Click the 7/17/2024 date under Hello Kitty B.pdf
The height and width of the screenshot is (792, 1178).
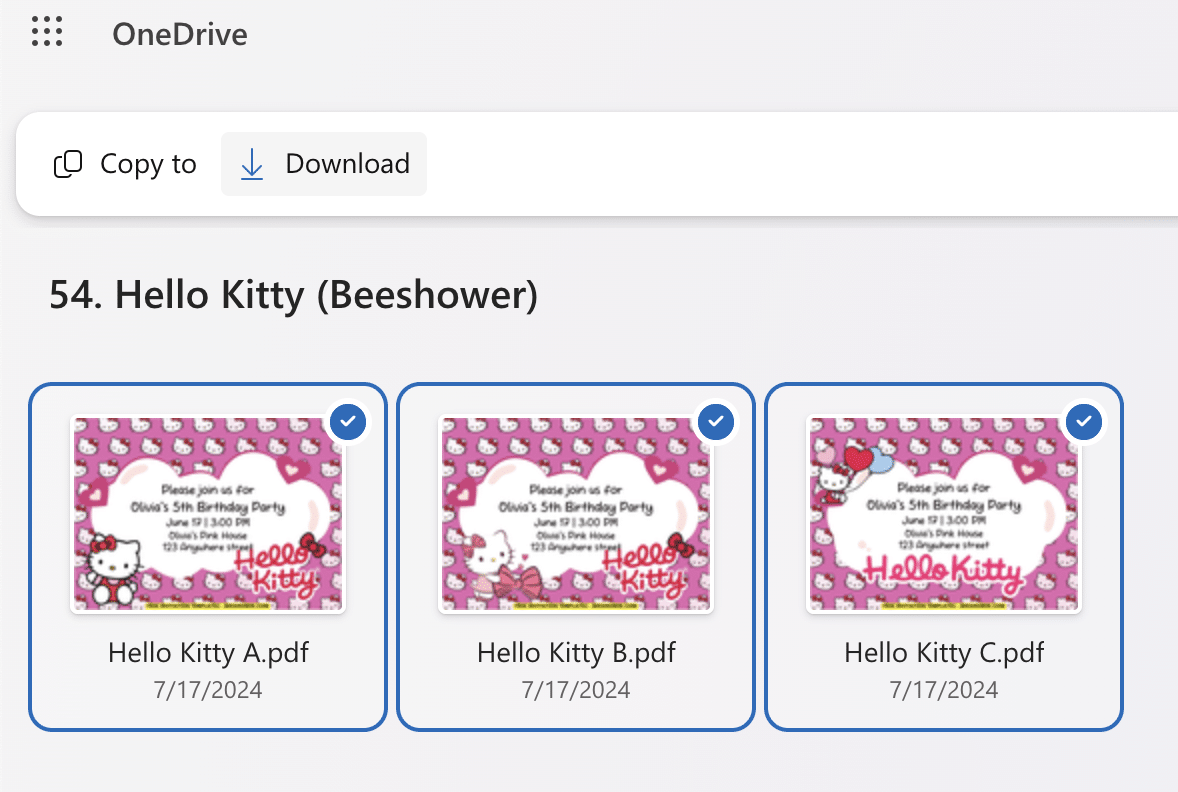[576, 689]
